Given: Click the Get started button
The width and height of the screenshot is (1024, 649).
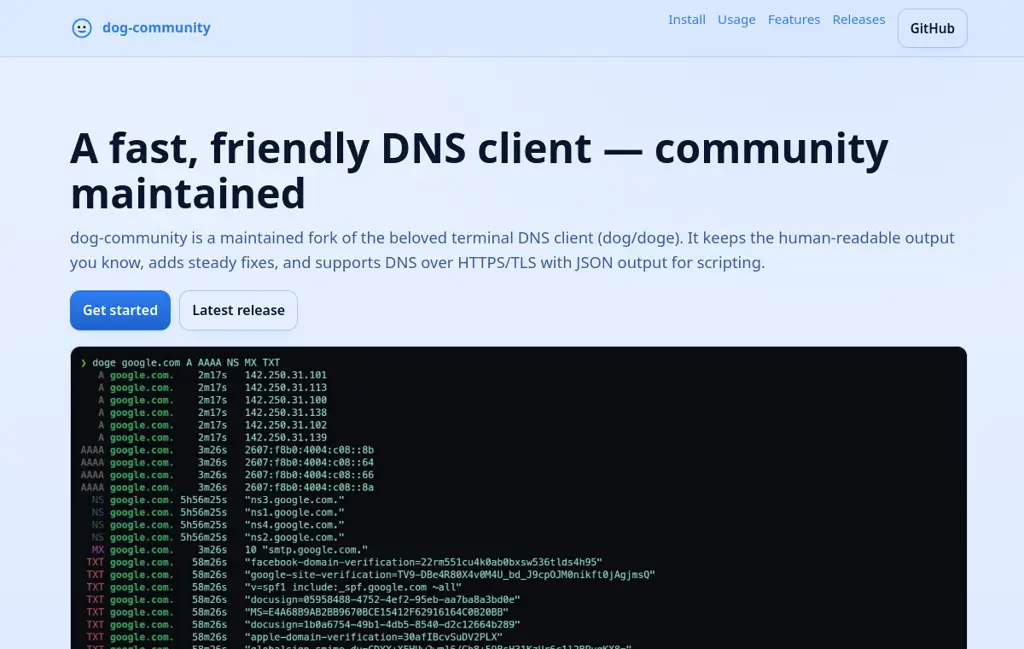Looking at the screenshot, I should tap(120, 310).
